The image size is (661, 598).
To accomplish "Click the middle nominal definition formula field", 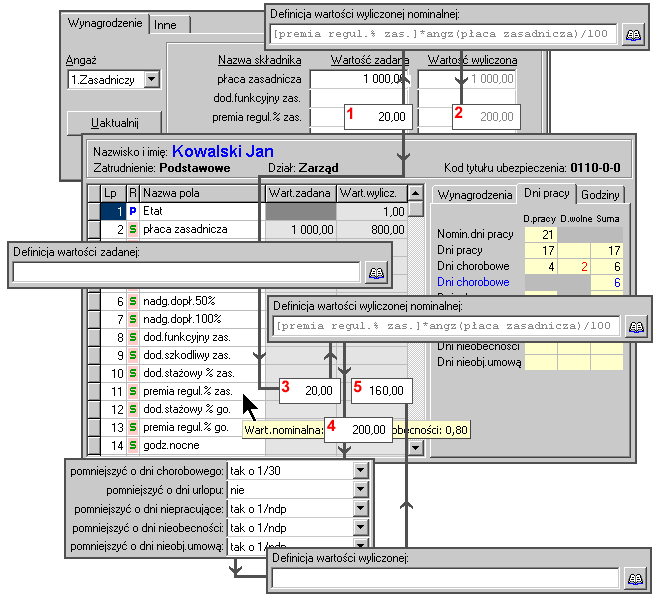I will tap(446, 326).
